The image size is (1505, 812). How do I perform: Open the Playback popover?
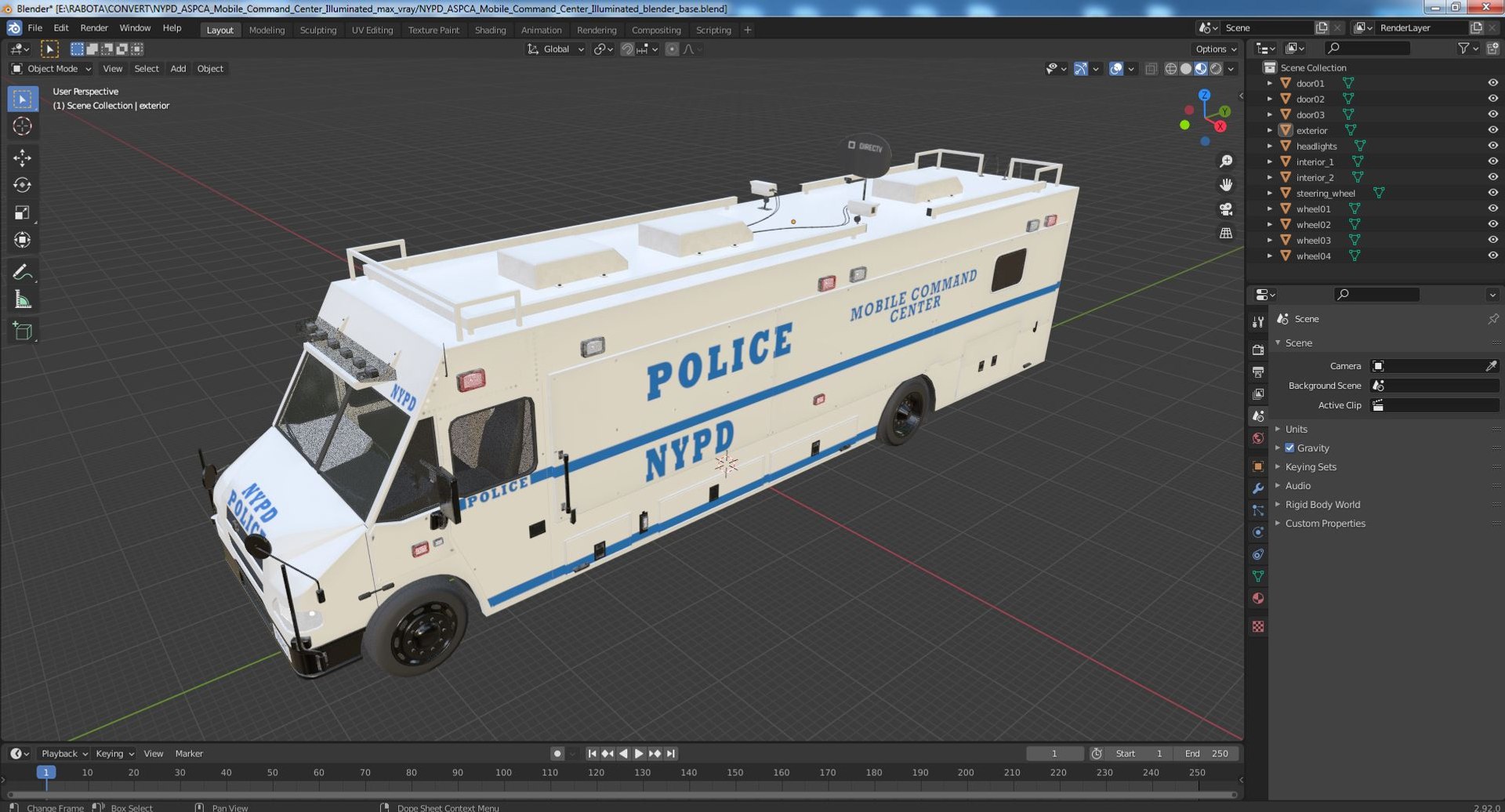coord(64,754)
